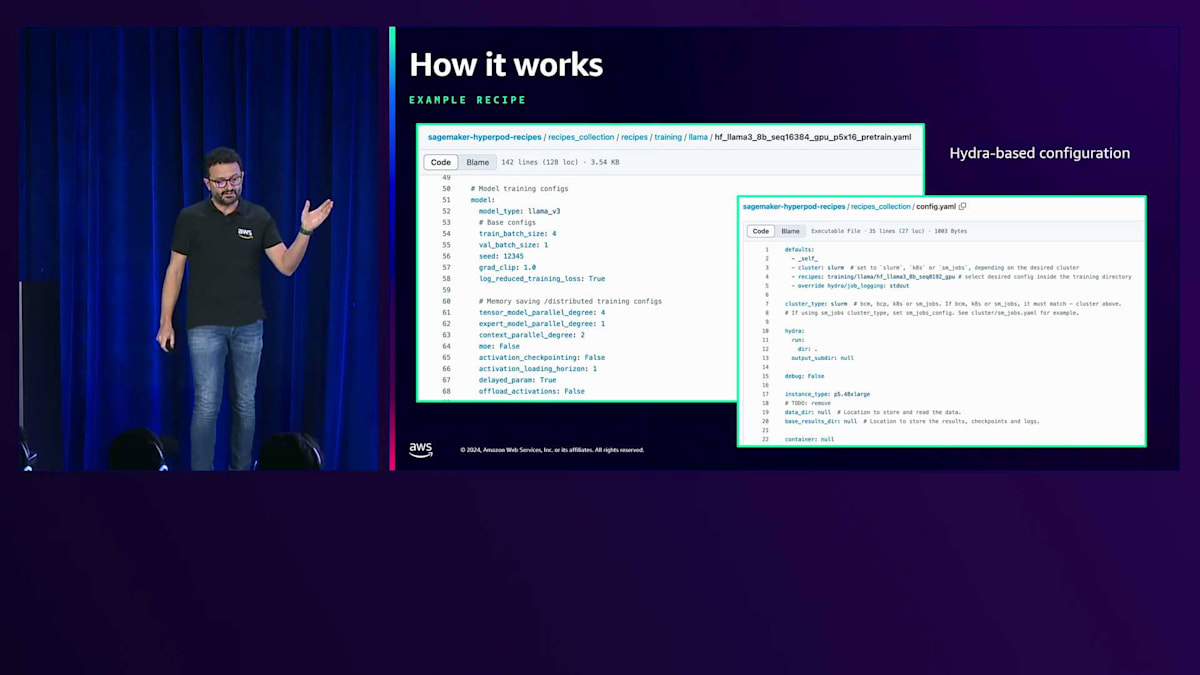Open the training breadcrumb folder link

[668, 137]
